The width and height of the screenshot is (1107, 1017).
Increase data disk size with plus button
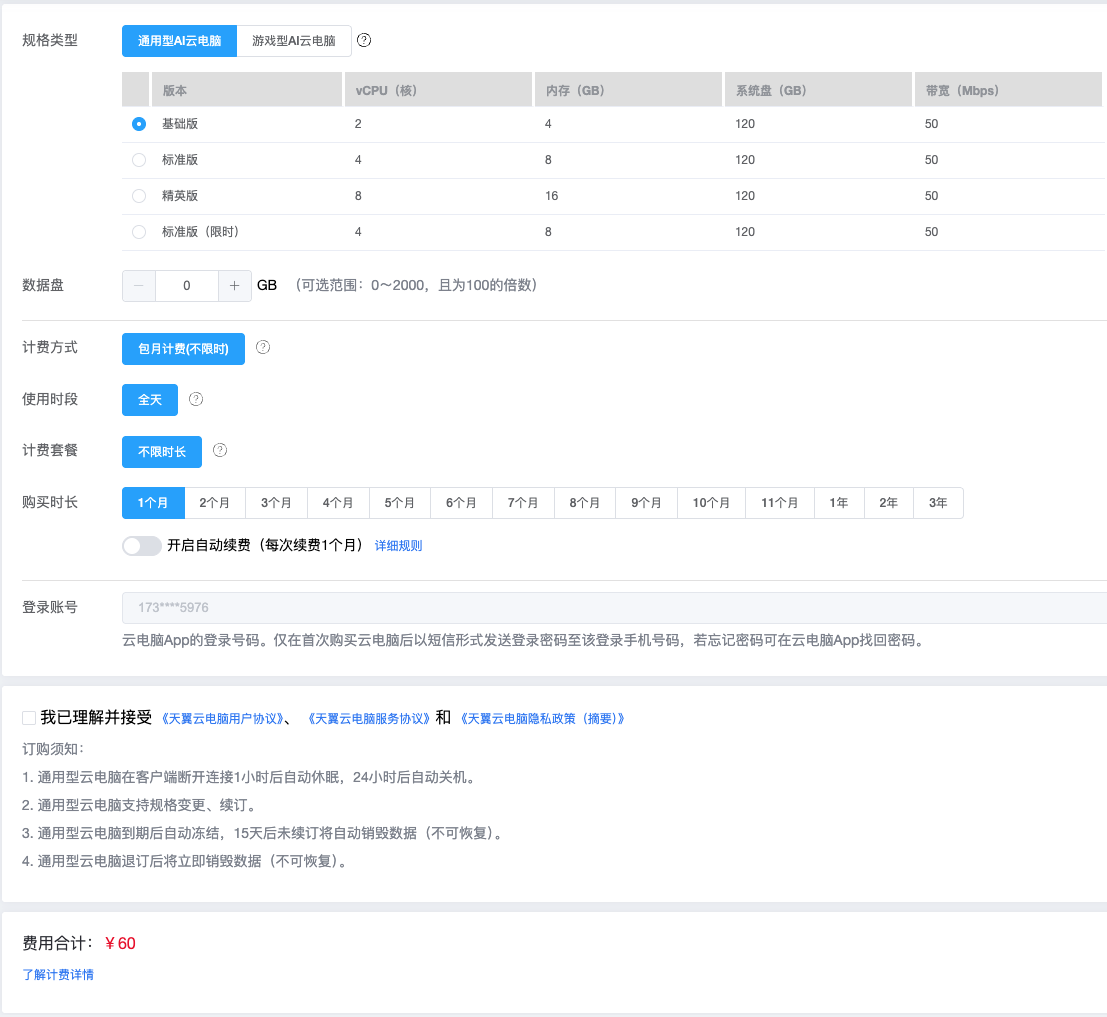point(234,285)
